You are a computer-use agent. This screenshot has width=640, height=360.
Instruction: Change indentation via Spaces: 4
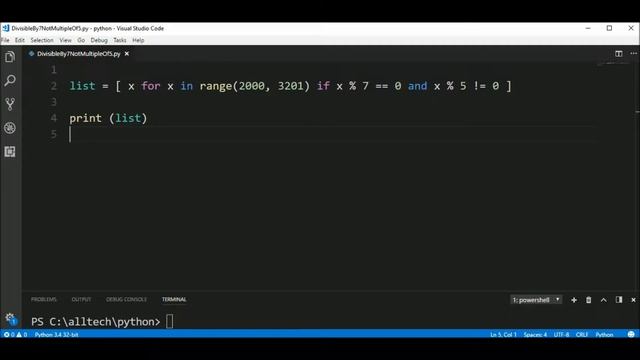point(535,334)
